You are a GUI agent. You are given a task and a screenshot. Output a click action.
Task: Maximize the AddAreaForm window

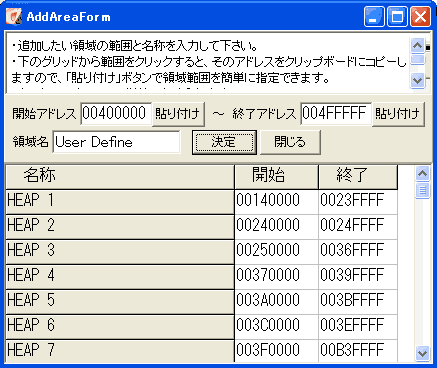point(397,16)
